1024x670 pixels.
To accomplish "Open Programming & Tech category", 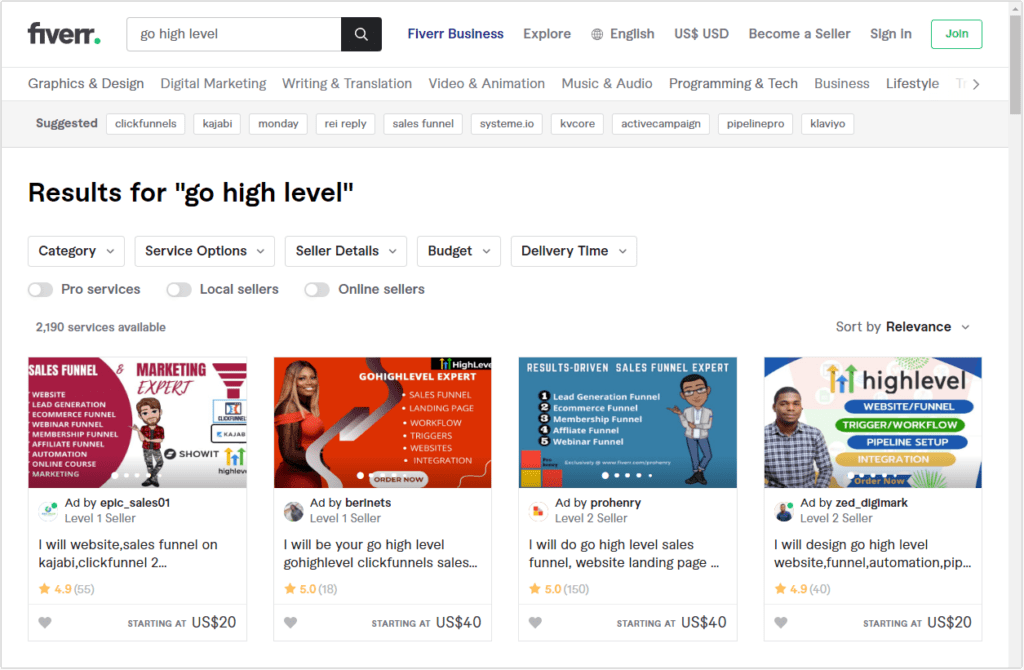I will pos(733,84).
